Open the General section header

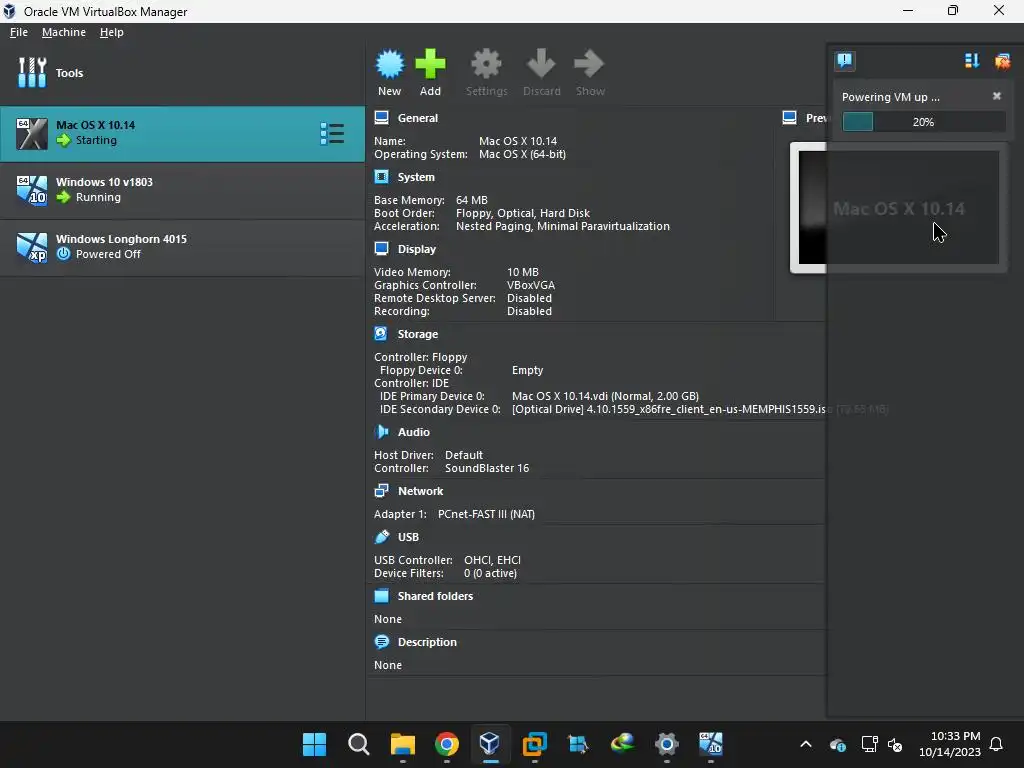pyautogui.click(x=417, y=118)
